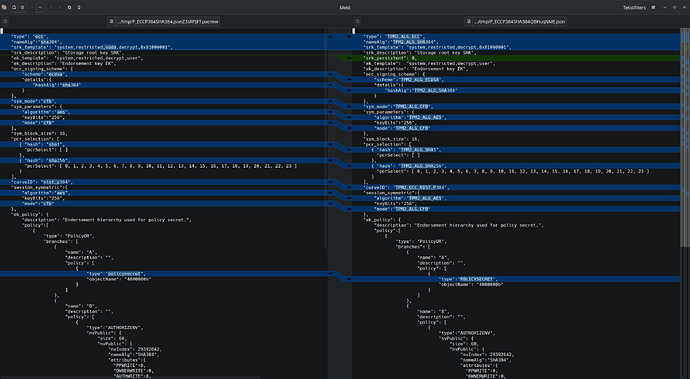Click the right "type":"AUTHORIZENV" line

(x=467, y=333)
